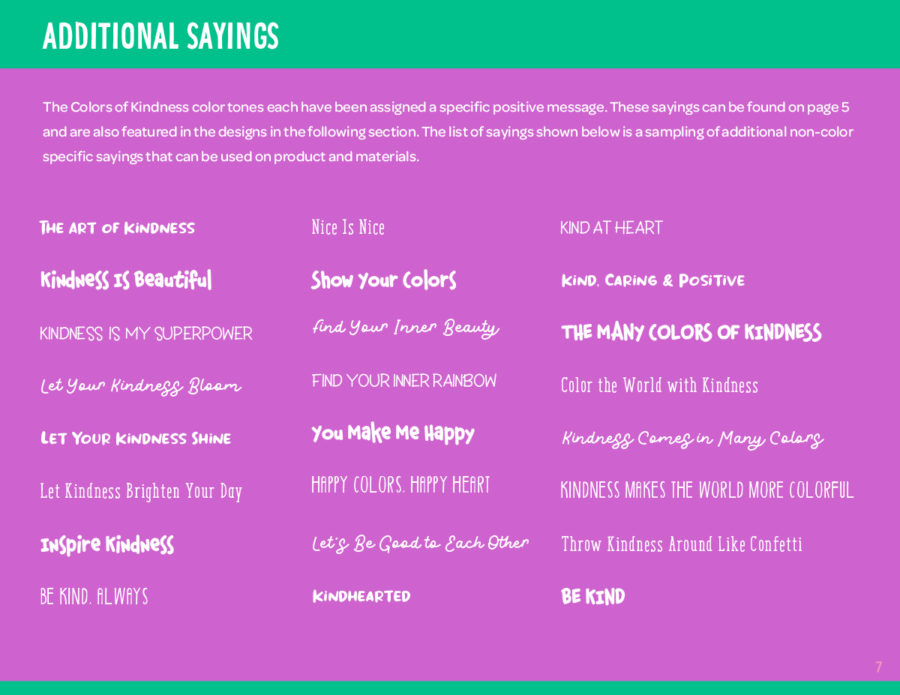This screenshot has width=900, height=695.
Task: Select the "Let Your Kindness Shine" saying
Action: pos(135,438)
